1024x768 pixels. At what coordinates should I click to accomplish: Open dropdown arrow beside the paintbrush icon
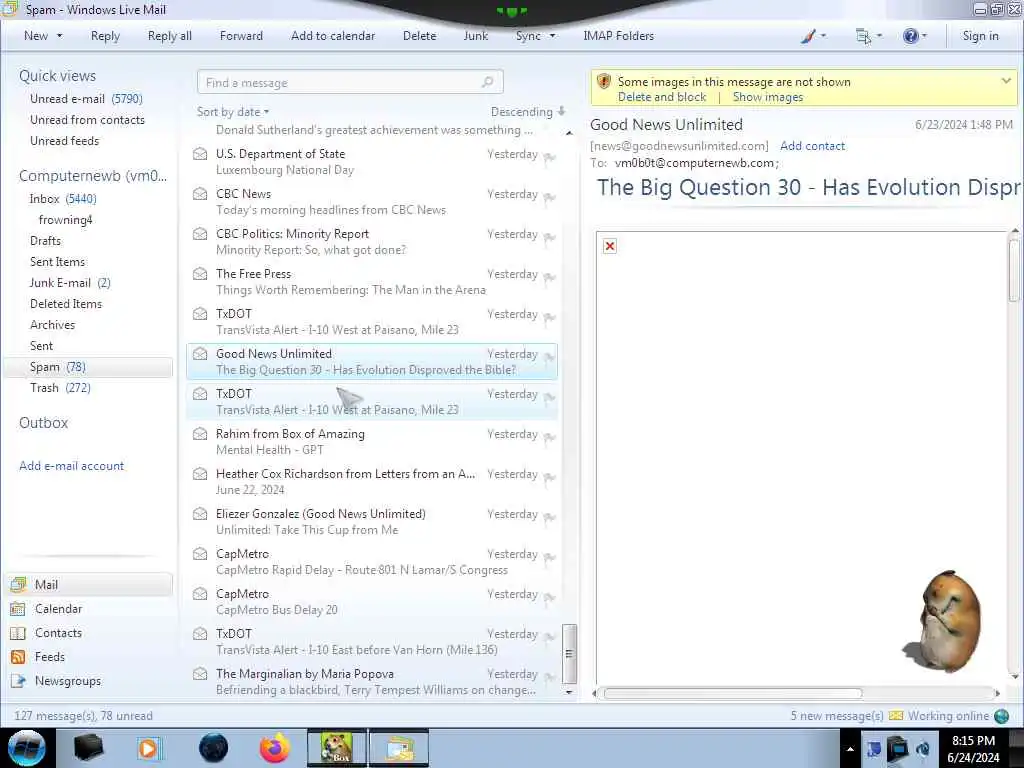tap(823, 36)
